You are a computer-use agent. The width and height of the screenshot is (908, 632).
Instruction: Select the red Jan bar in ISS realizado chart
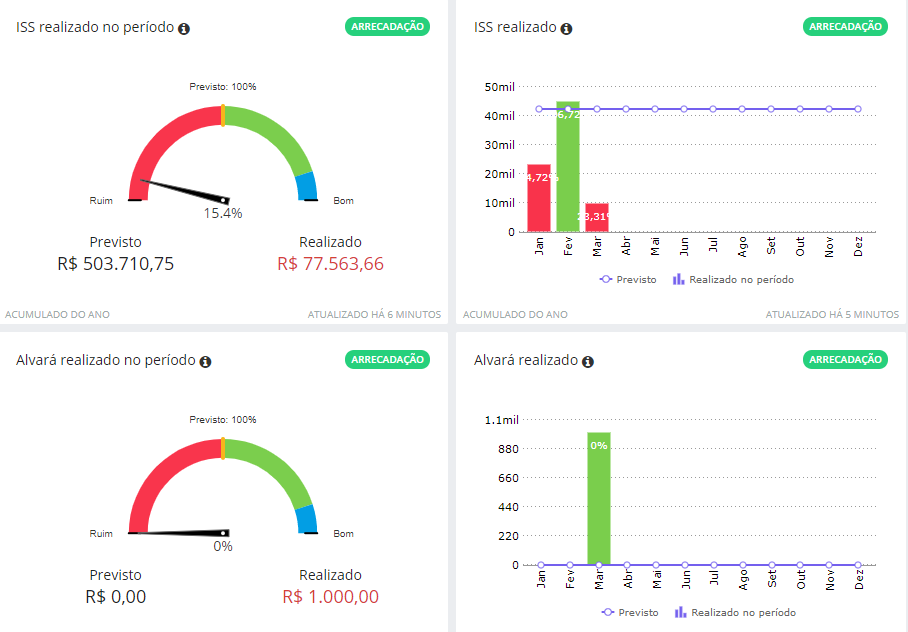539,200
